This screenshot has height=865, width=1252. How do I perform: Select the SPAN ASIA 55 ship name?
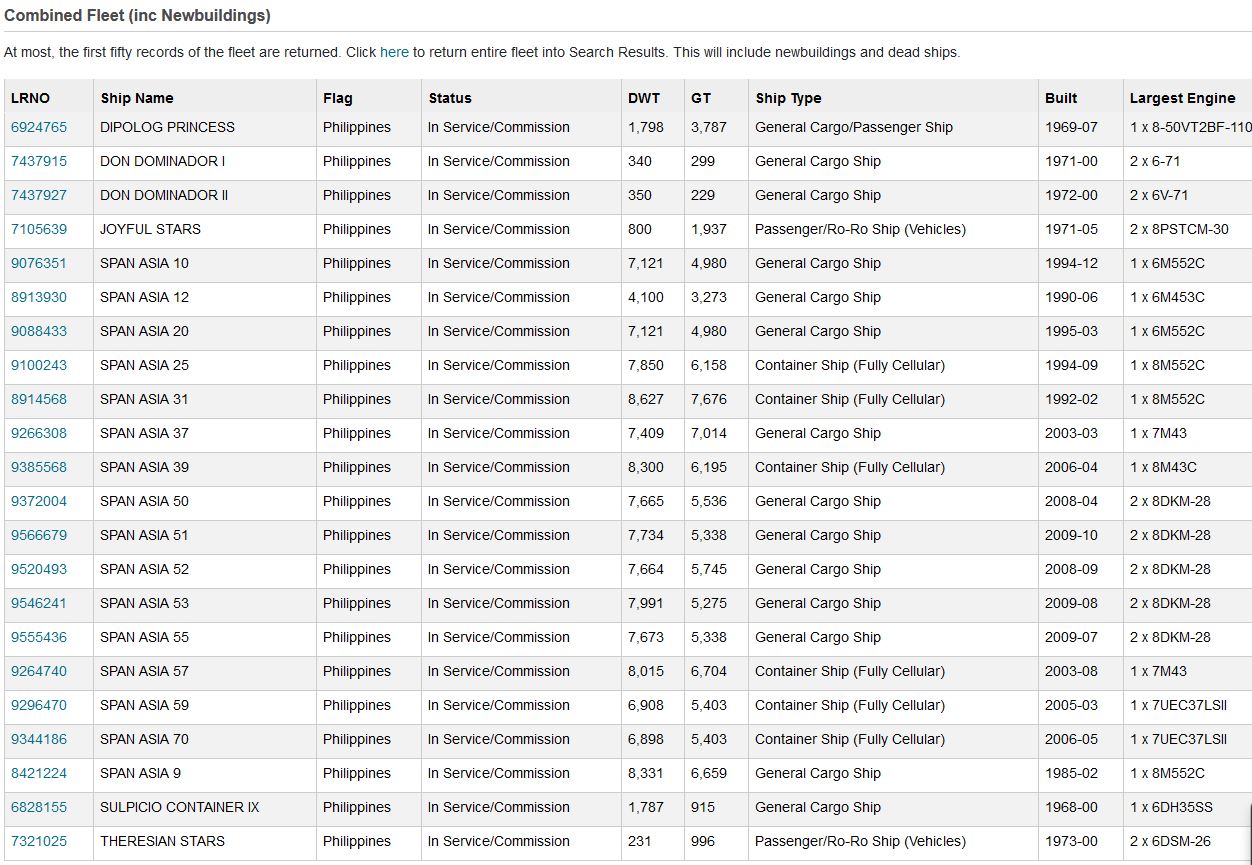(144, 637)
